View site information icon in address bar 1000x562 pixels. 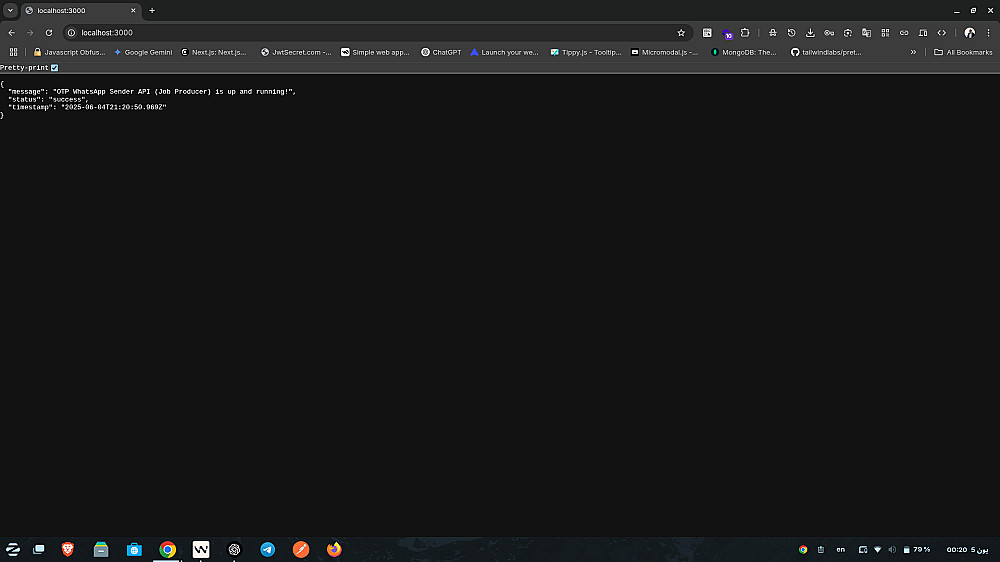(71, 33)
